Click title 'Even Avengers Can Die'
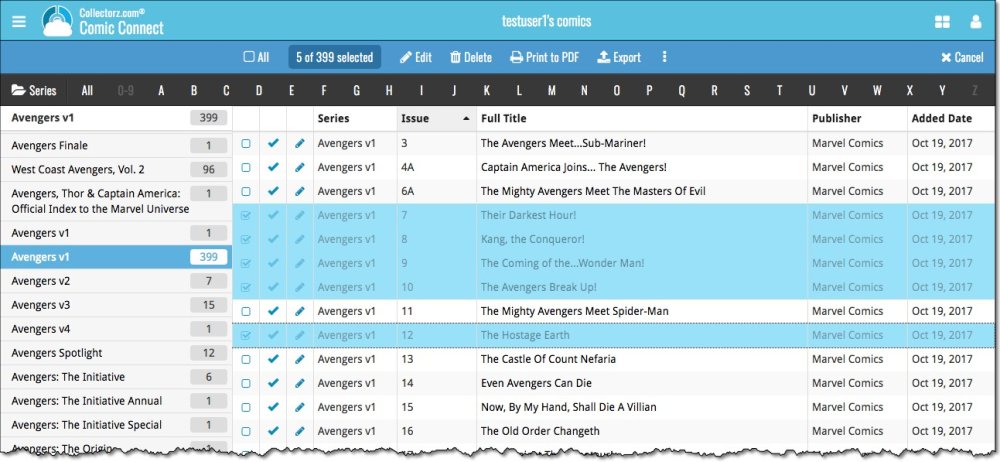Image resolution: width=1000 pixels, height=462 pixels. 536,384
